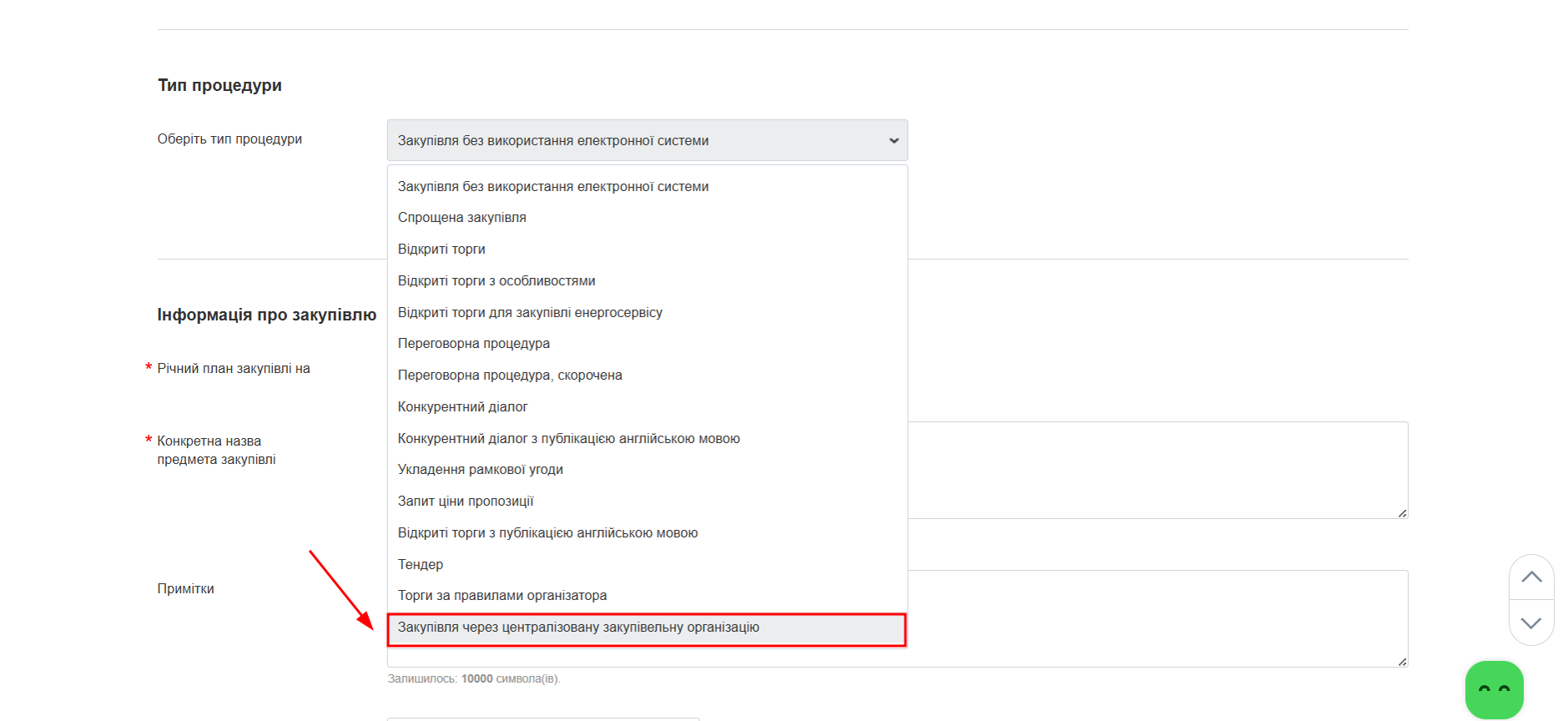Click the scroll down arrow button
The width and height of the screenshot is (1568, 721).
(1531, 623)
